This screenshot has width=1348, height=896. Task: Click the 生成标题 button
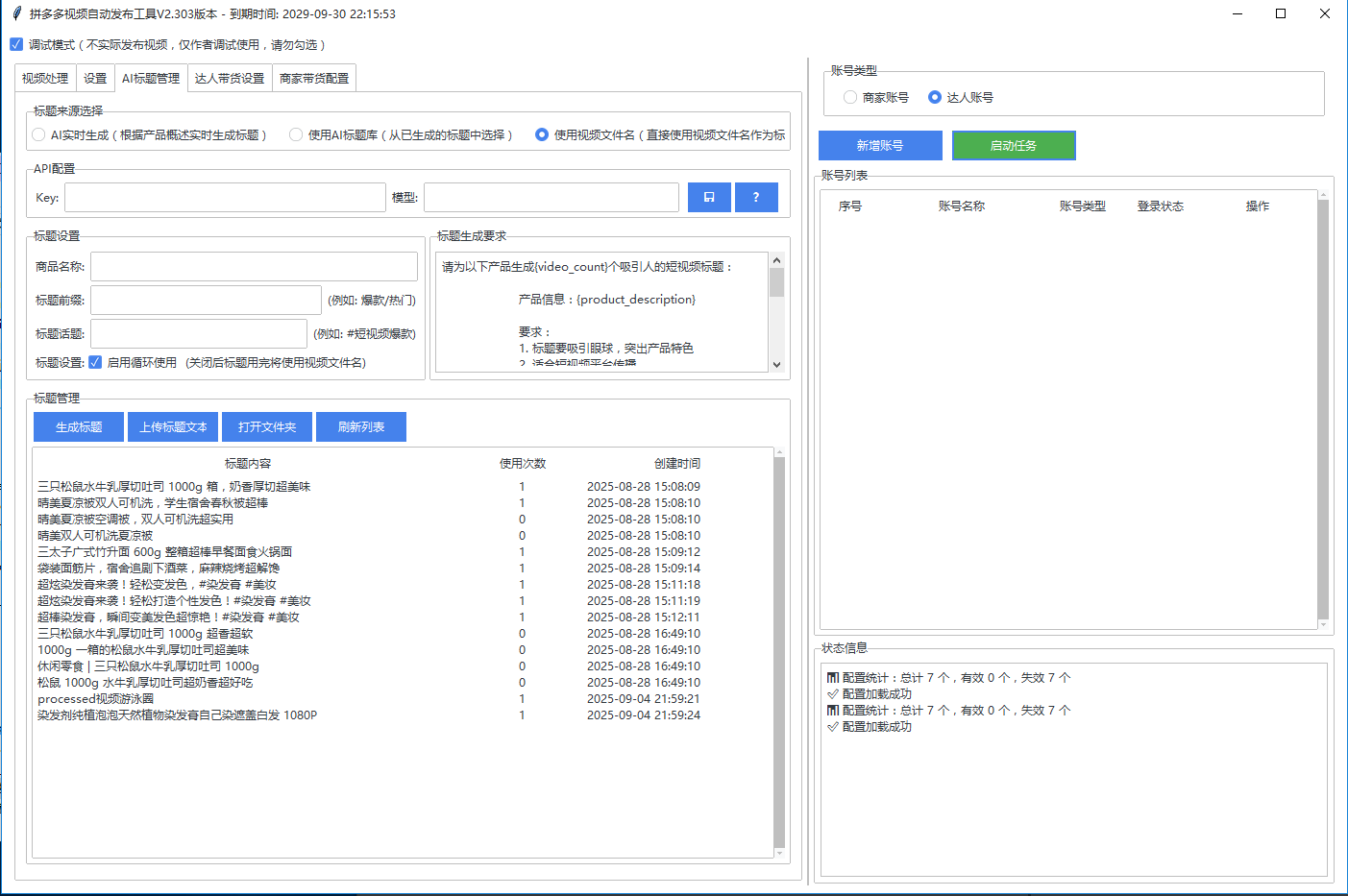[x=78, y=426]
